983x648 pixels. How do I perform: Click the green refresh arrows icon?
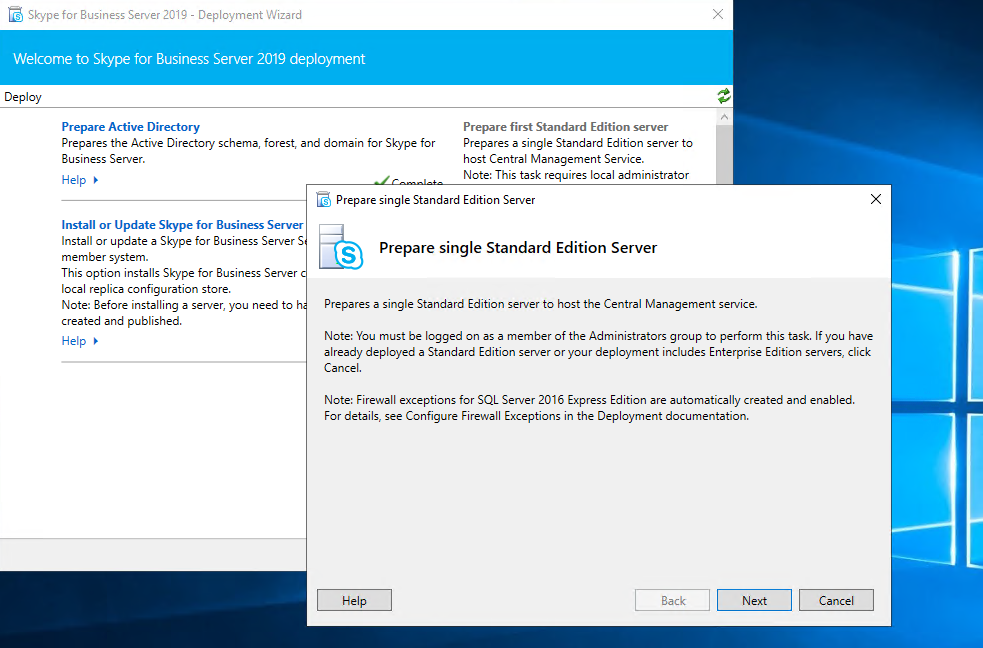[723, 96]
